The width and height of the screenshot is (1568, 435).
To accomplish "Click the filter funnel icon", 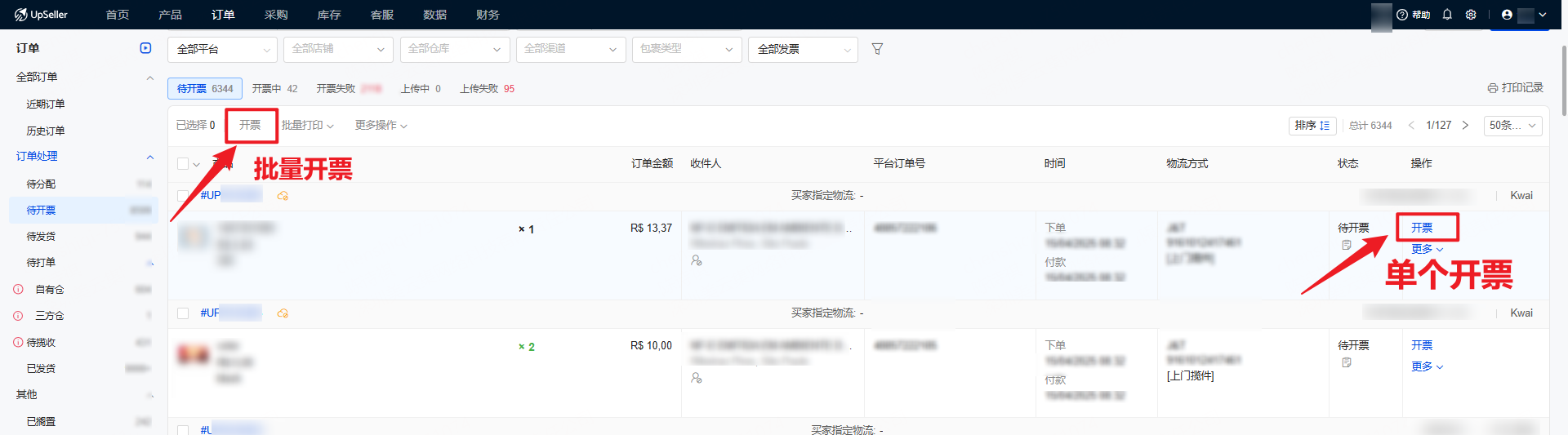I will tap(877, 49).
